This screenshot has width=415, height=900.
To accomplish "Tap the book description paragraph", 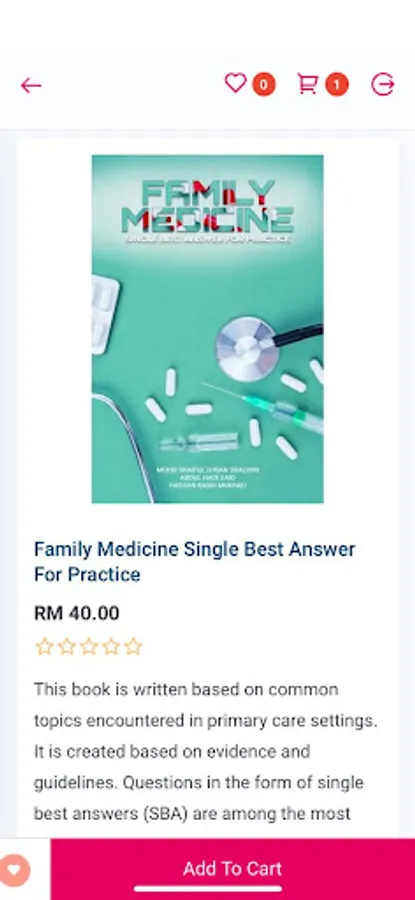I will coord(205,751).
